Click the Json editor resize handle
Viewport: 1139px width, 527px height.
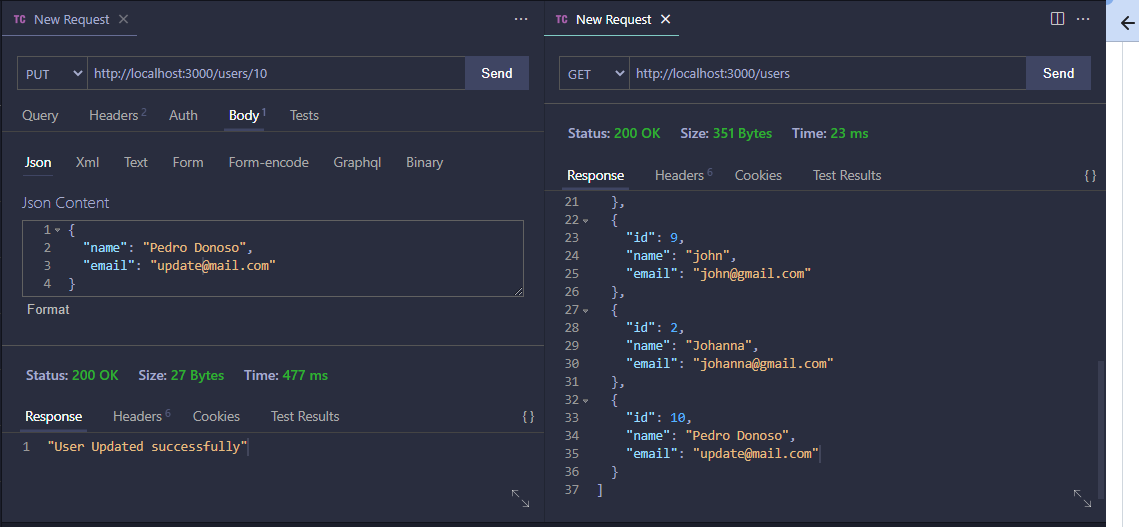pos(519,291)
